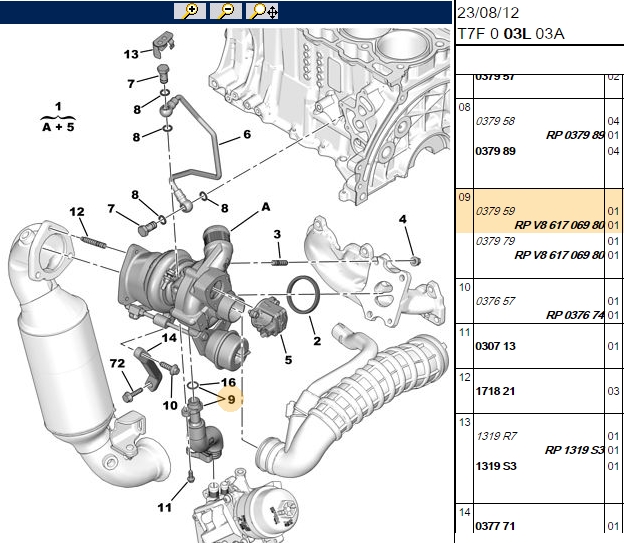Open replacement reference RP 1319 S3

575,450
